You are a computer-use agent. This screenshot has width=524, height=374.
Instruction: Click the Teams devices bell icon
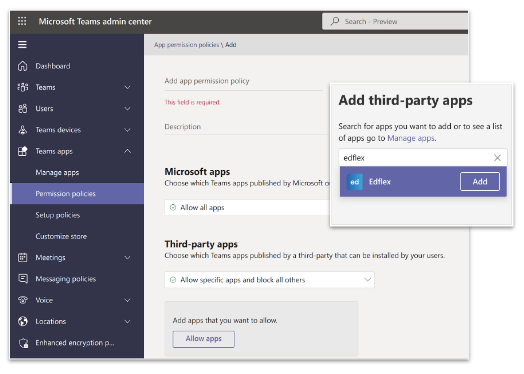[23, 130]
